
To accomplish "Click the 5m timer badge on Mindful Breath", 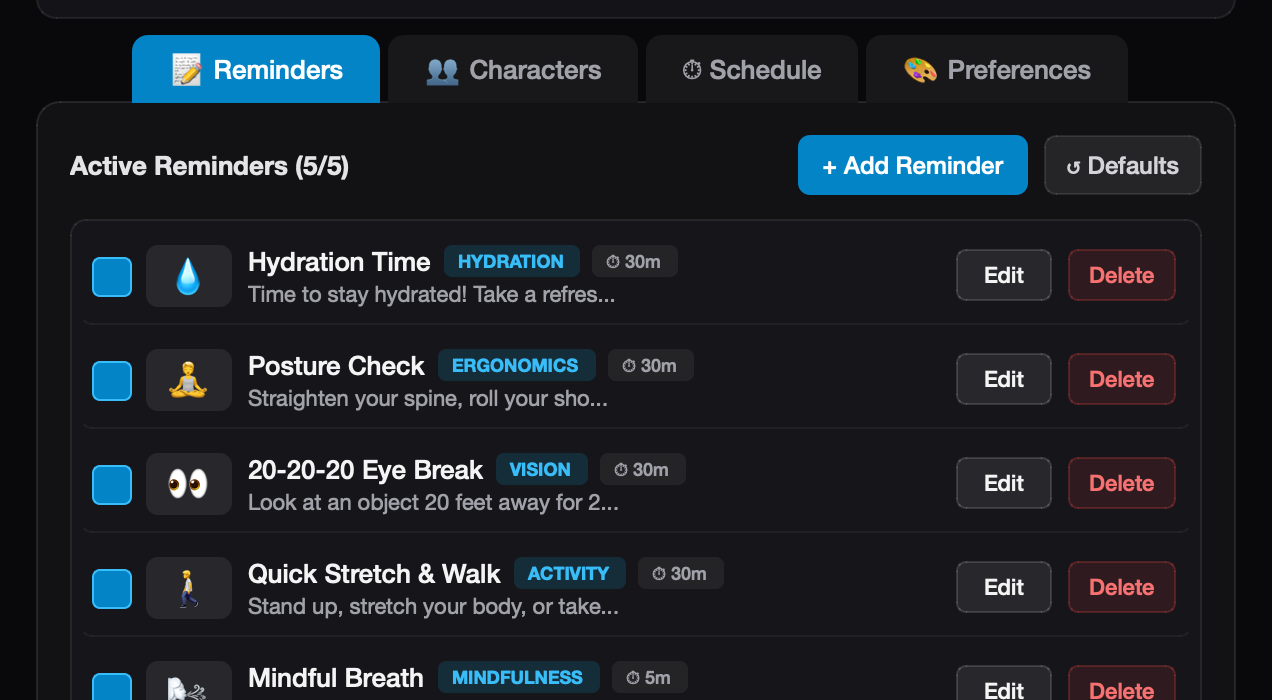I will [649, 677].
